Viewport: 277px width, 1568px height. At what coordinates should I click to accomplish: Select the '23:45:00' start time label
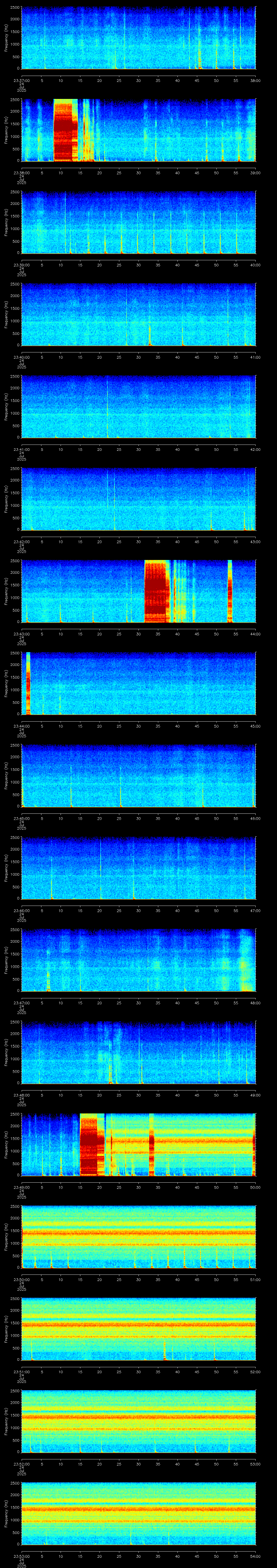pos(21,818)
